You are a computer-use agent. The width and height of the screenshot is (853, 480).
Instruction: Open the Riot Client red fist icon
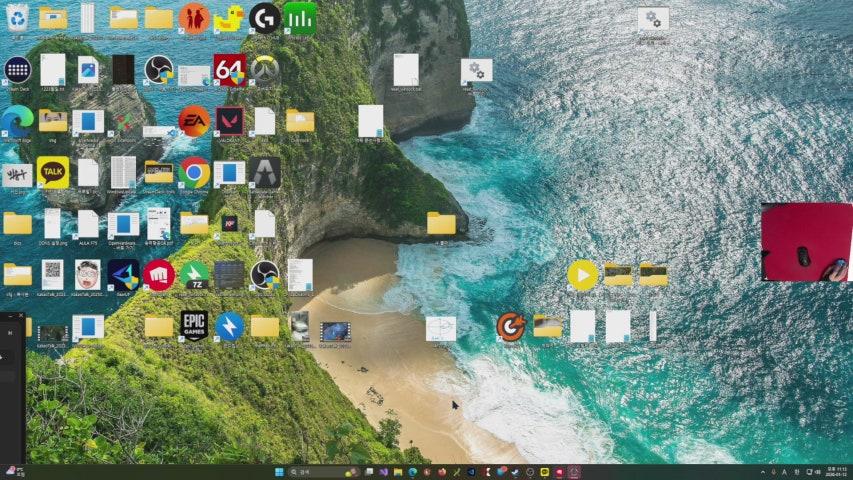pyautogui.click(x=158, y=274)
